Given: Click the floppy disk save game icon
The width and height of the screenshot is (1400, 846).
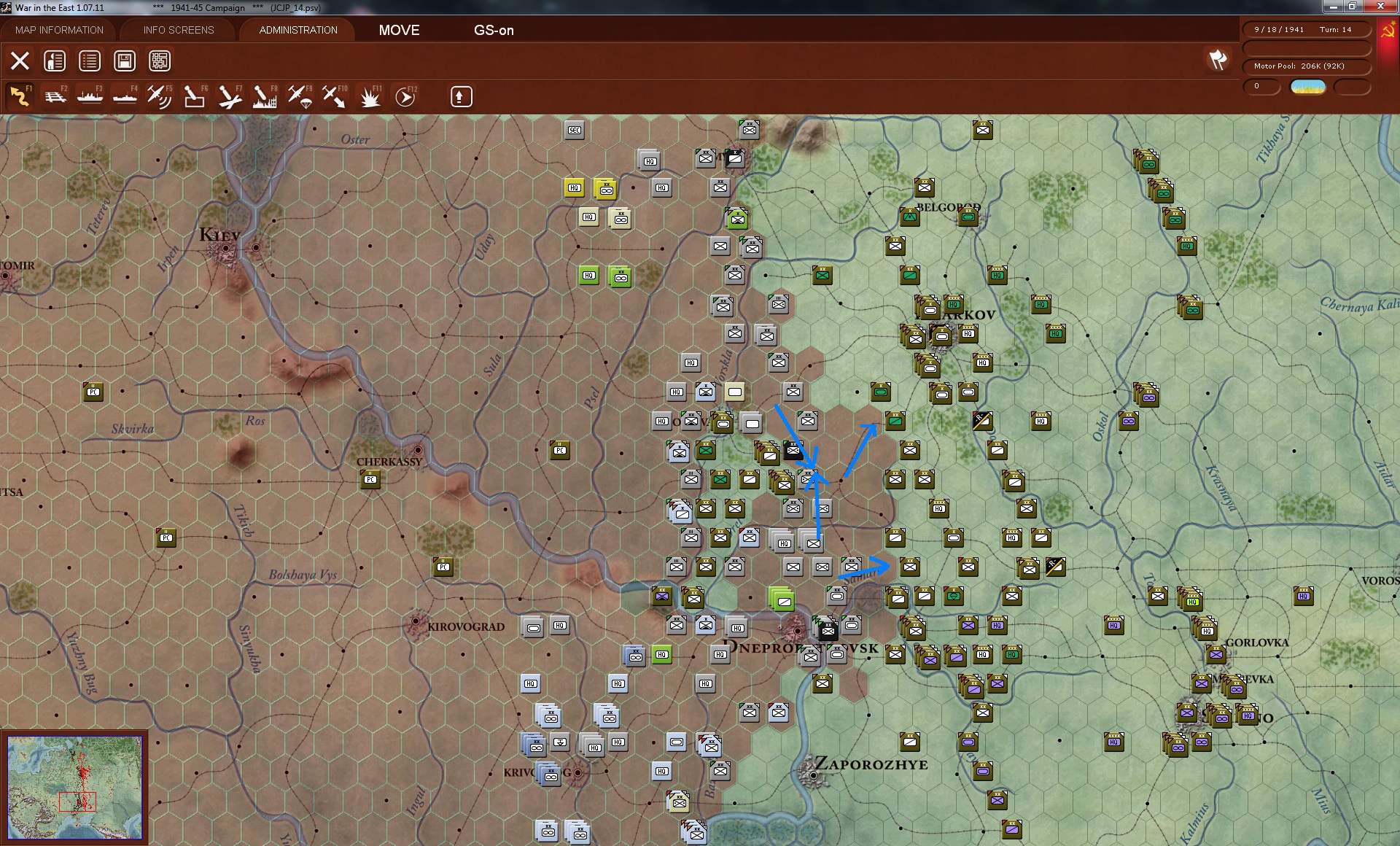Looking at the screenshot, I should click(125, 61).
